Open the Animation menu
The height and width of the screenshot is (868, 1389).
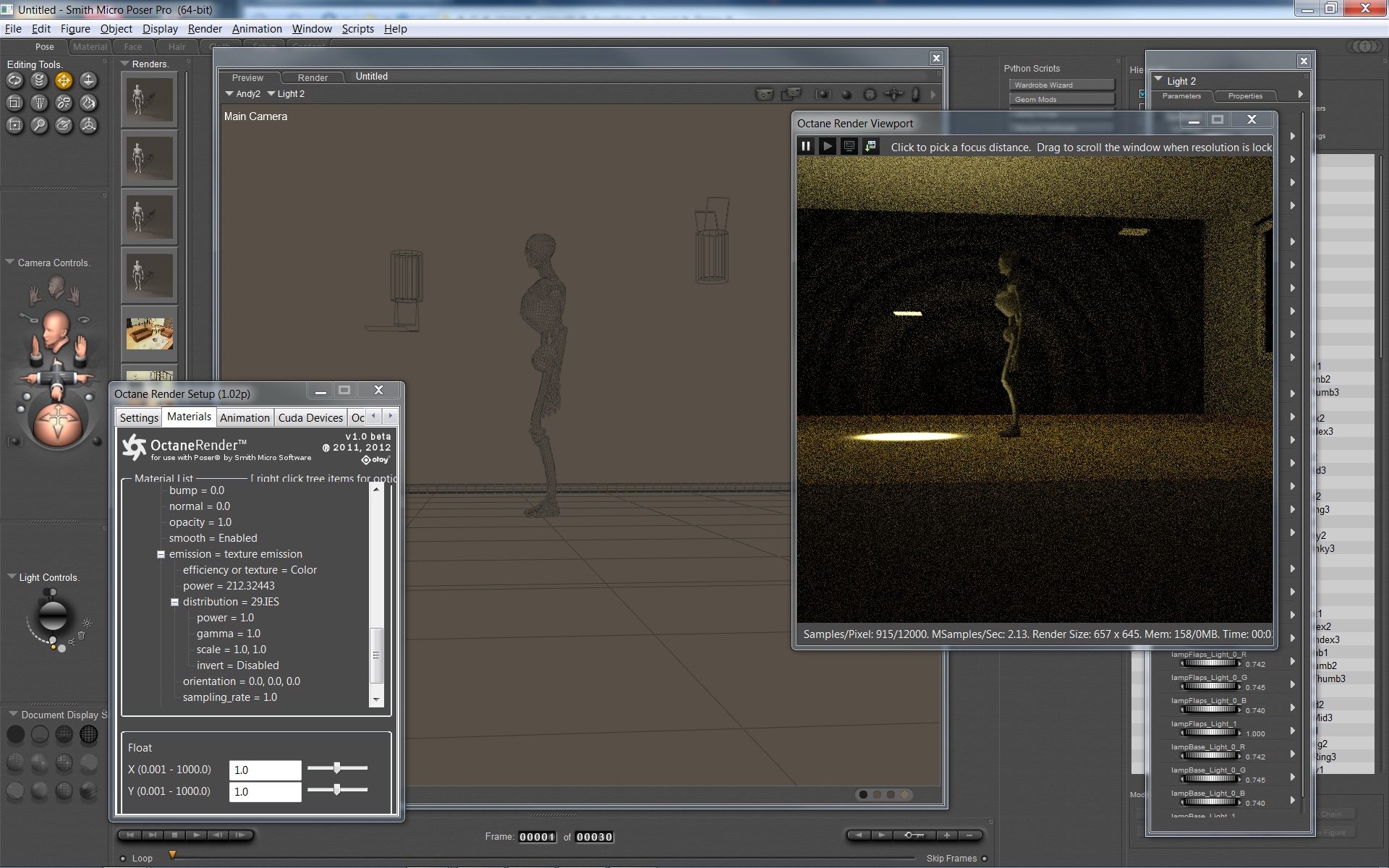256,29
